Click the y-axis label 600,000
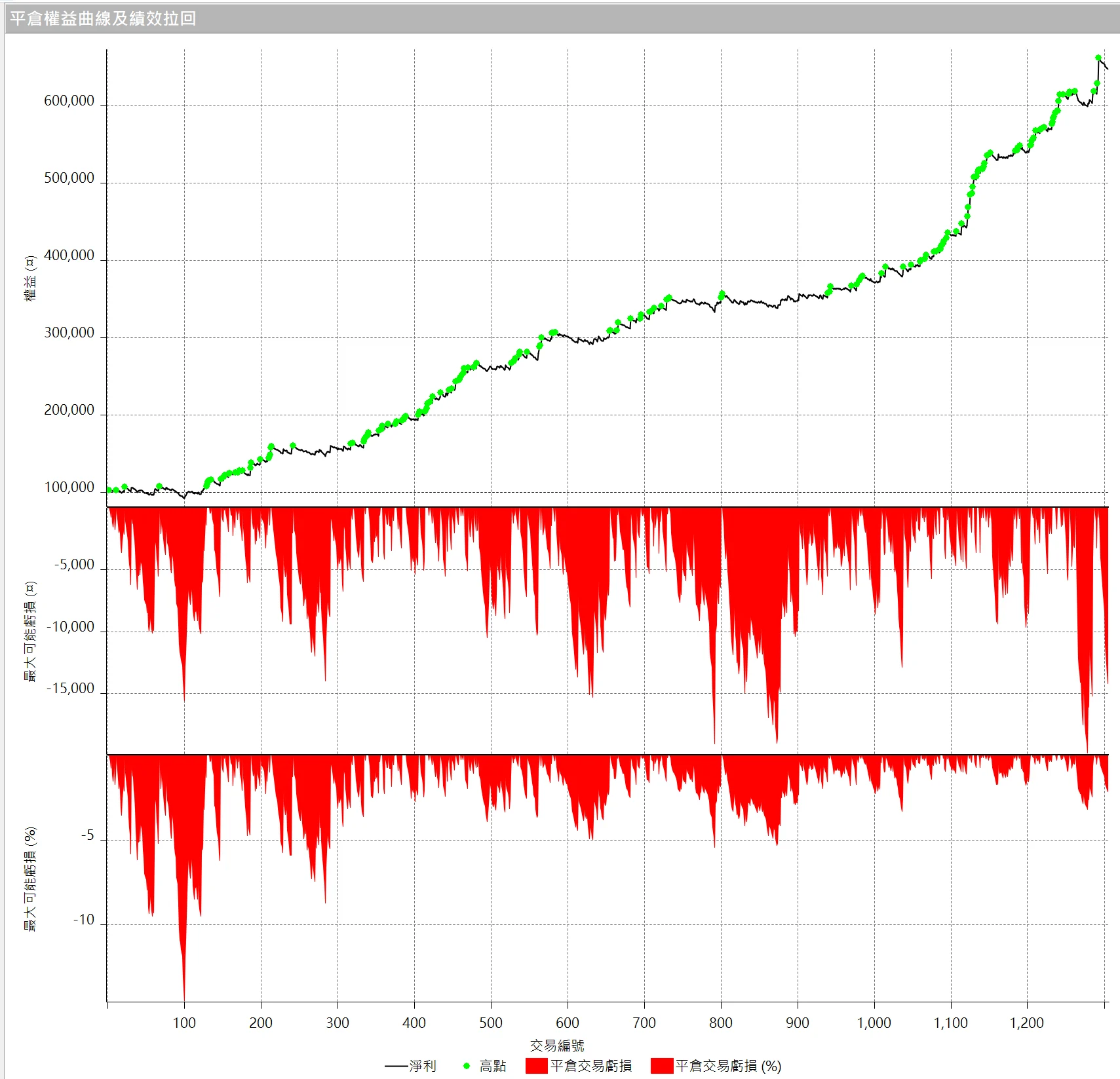Screen dimensions: 1120x1079 [69, 101]
